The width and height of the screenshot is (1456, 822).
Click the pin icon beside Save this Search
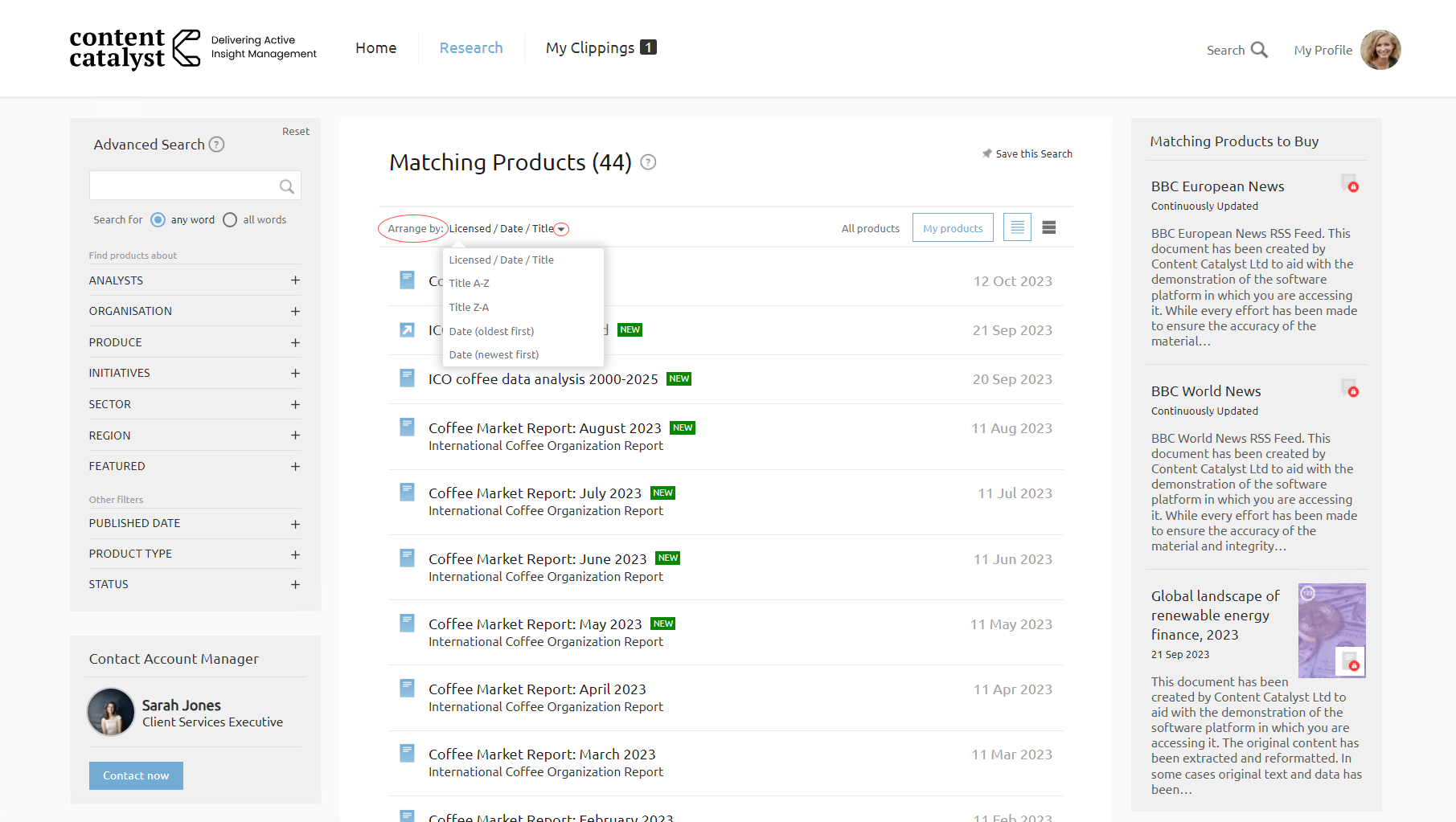coord(986,153)
